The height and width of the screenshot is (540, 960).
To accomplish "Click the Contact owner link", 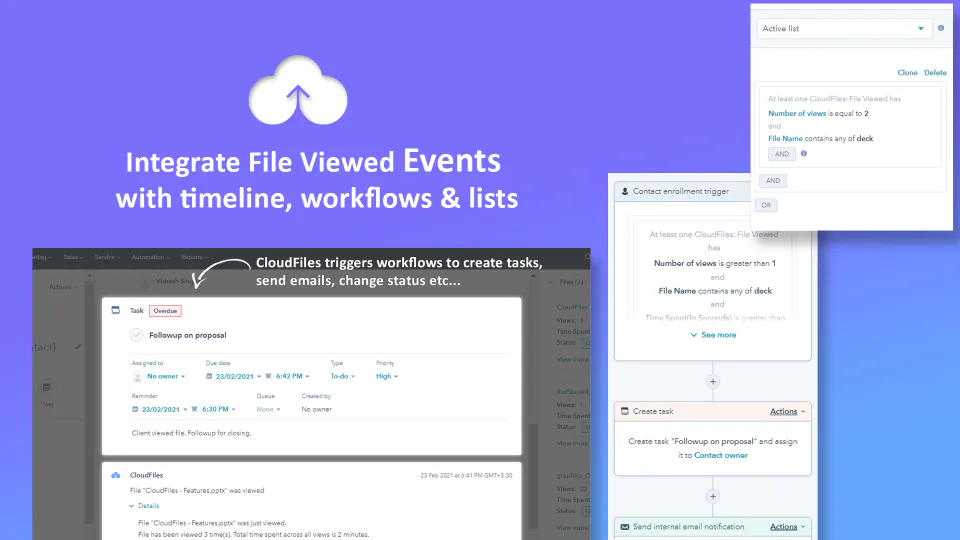I will [x=721, y=455].
